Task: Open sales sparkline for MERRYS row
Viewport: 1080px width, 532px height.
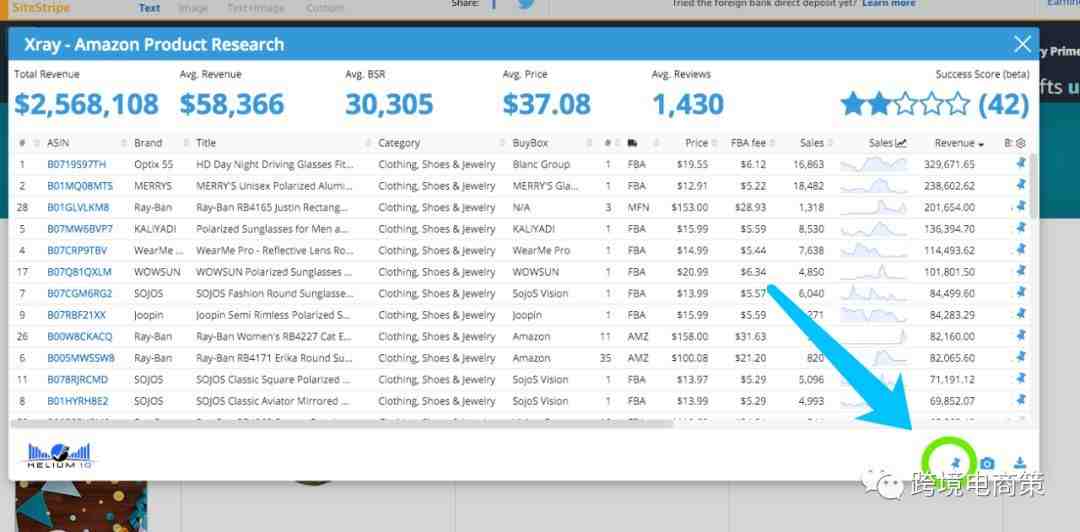Action: point(873,186)
